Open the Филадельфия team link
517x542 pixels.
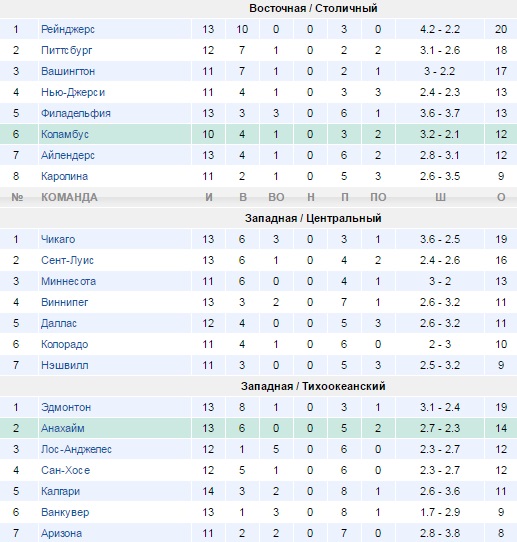click(x=76, y=113)
